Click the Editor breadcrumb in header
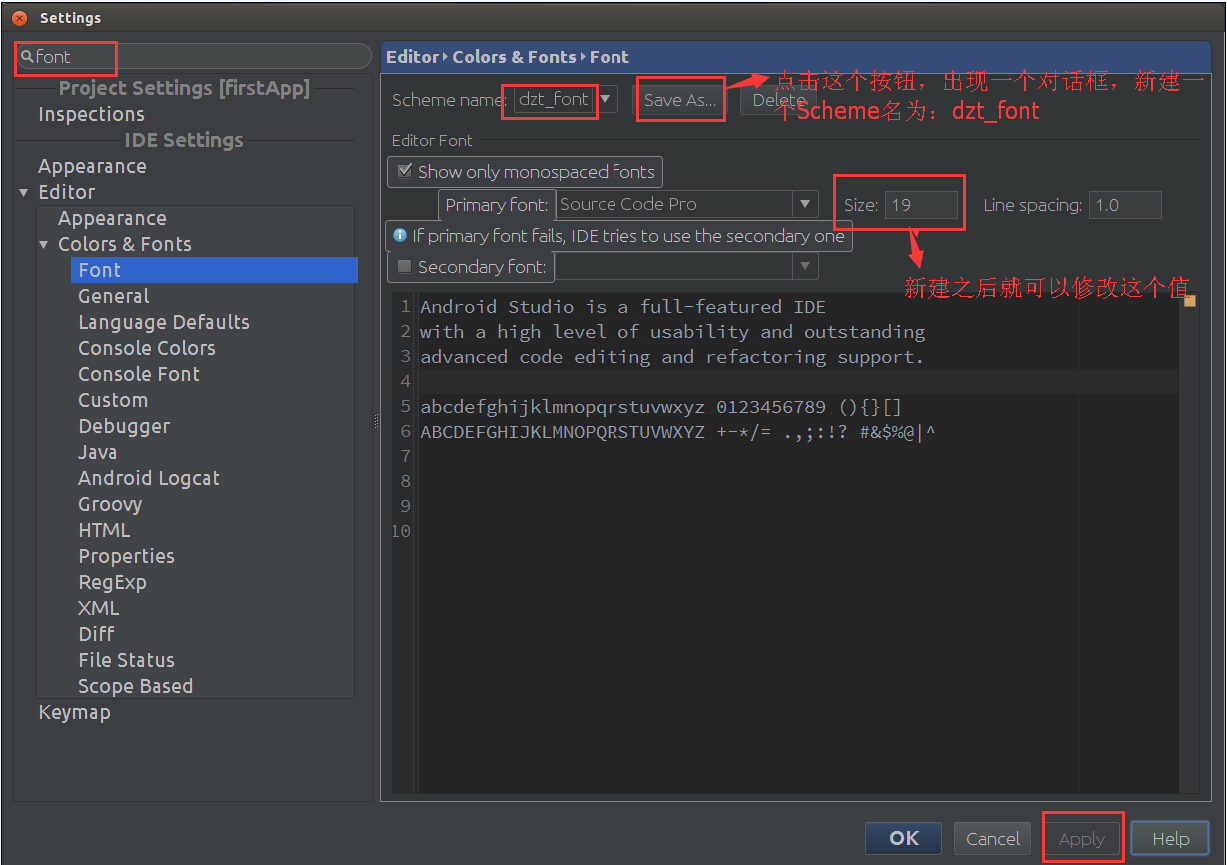The image size is (1227, 865). (x=413, y=57)
